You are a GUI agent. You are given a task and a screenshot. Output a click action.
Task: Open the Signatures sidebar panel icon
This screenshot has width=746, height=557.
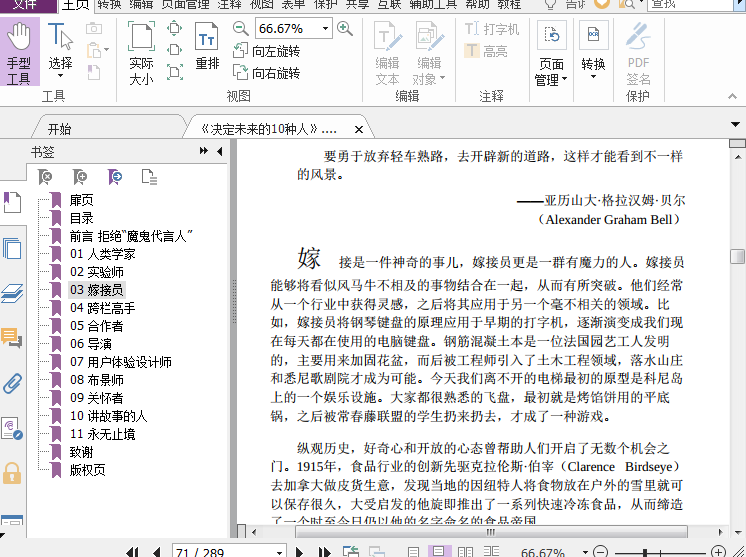pos(12,428)
